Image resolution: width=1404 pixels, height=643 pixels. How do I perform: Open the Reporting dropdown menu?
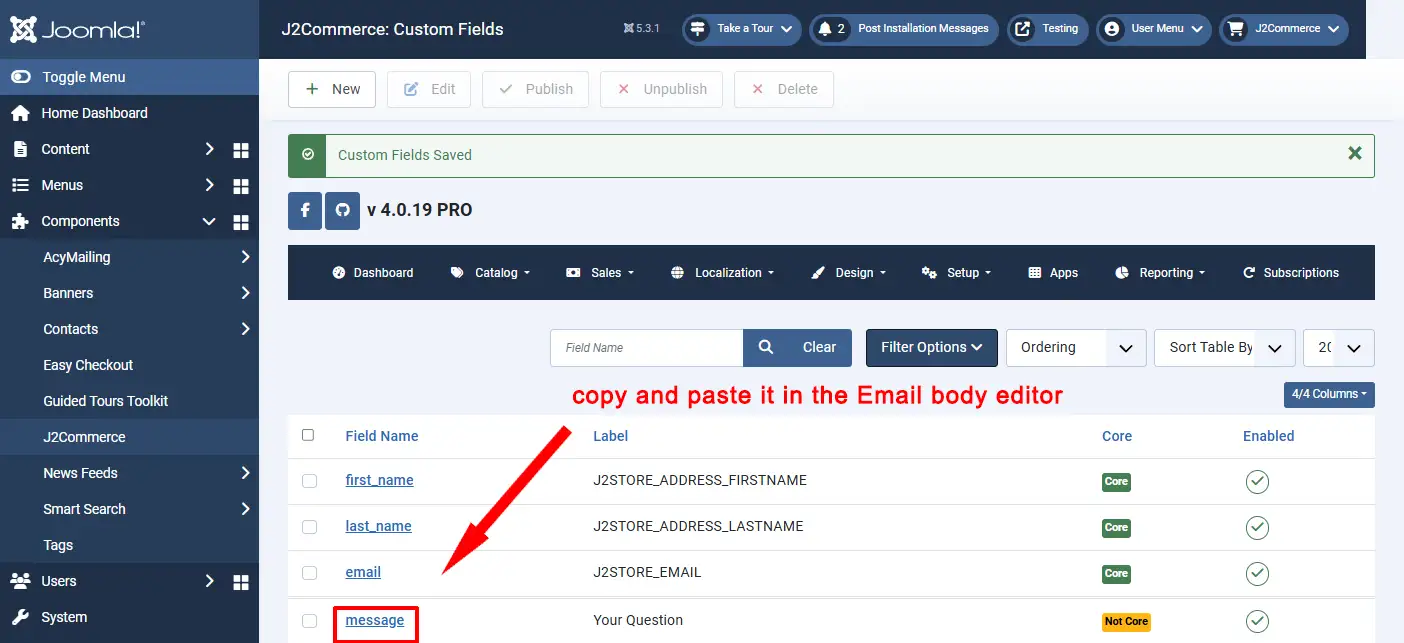pyautogui.click(x=1160, y=273)
